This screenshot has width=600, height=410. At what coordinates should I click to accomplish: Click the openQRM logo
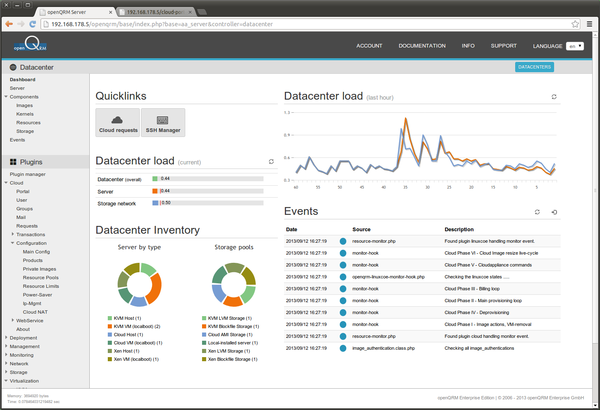30,45
